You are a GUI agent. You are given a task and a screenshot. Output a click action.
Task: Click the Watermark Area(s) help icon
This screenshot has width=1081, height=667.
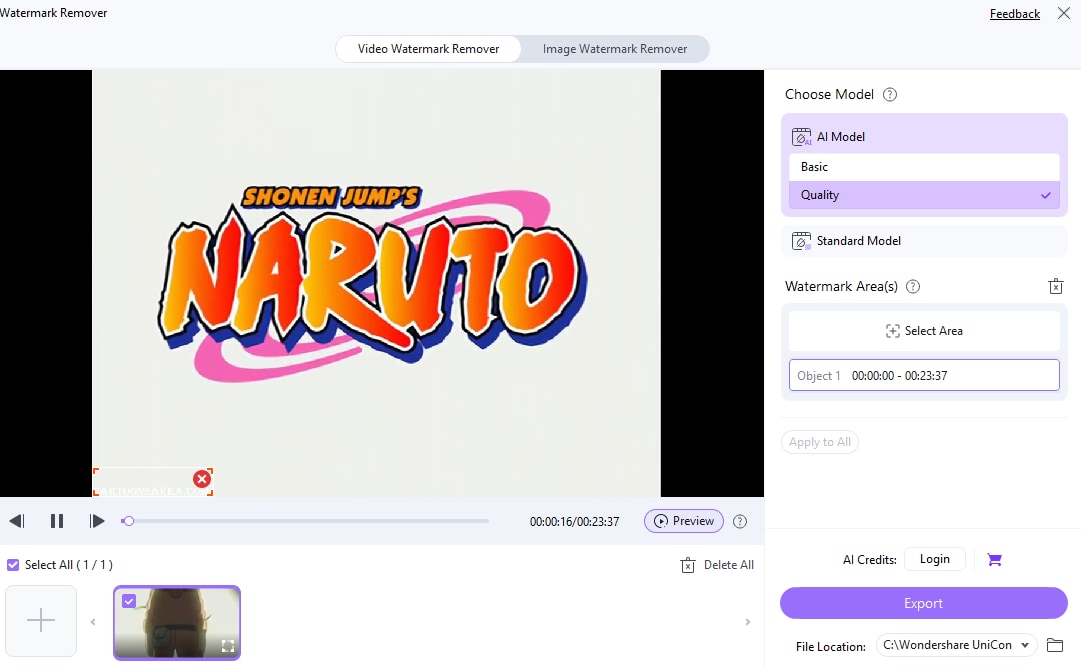pos(913,286)
